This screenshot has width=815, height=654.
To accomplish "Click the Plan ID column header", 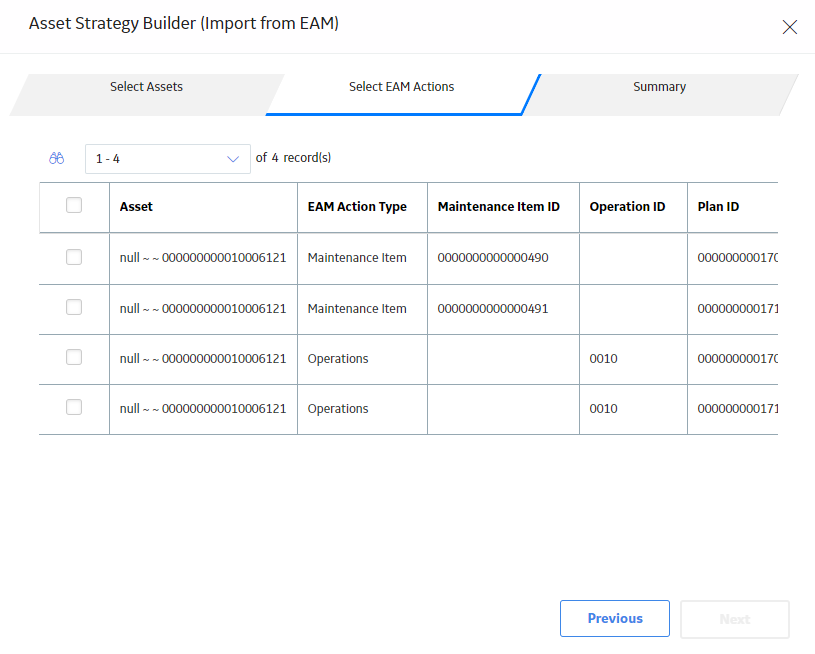I will click(x=733, y=207).
